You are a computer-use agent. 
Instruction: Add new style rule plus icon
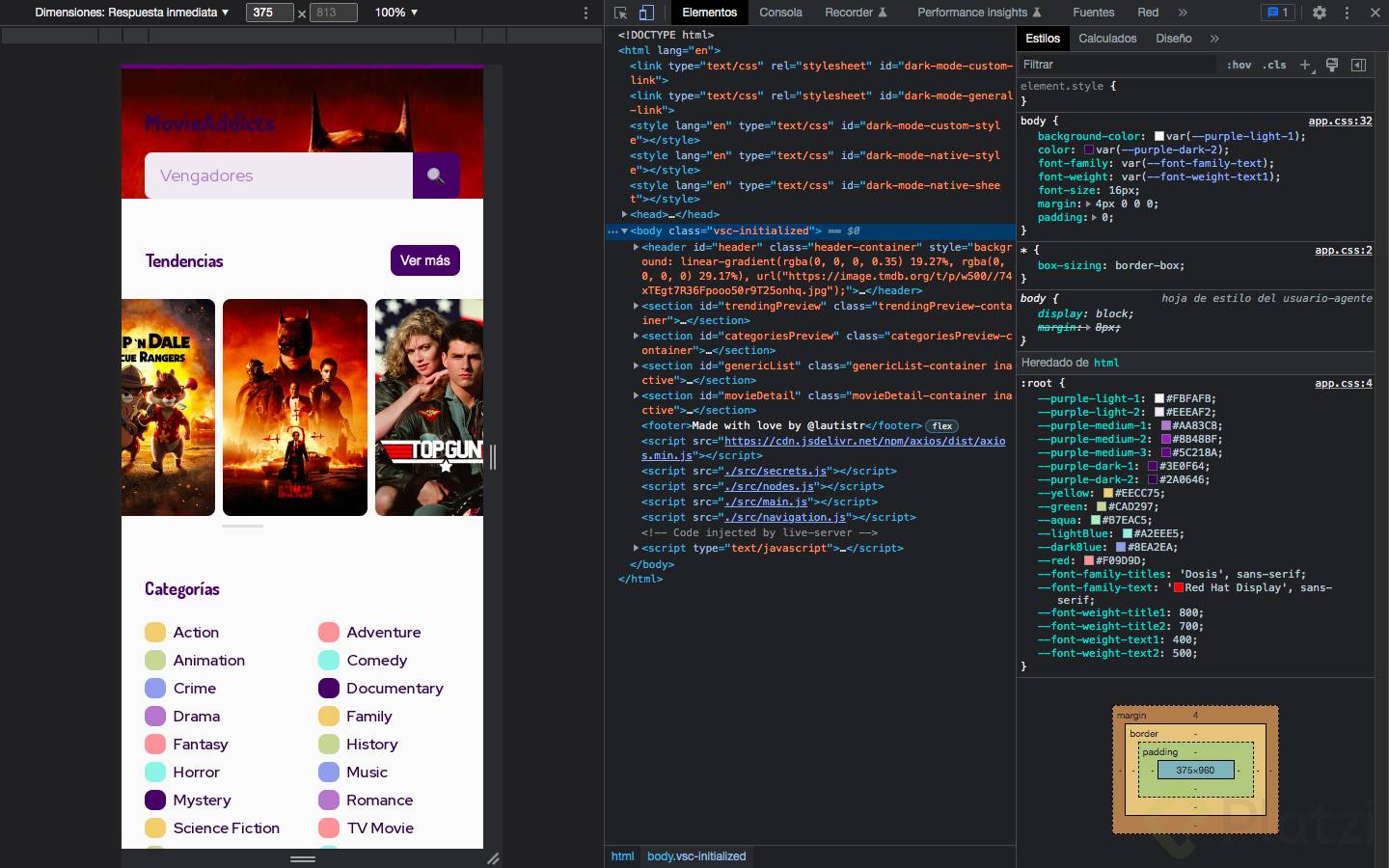1305,65
